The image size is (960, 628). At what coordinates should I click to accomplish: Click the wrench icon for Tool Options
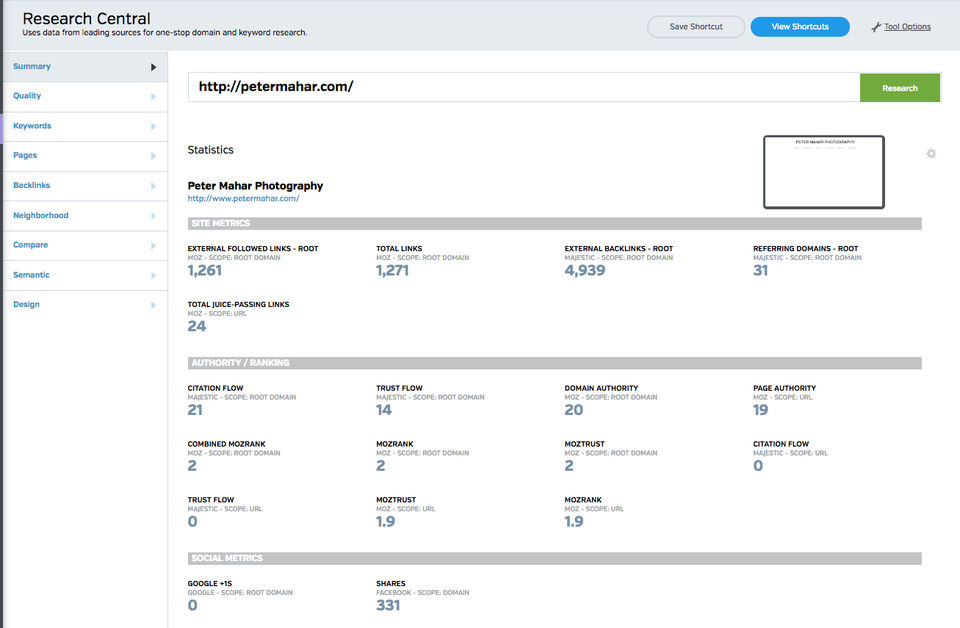point(876,27)
